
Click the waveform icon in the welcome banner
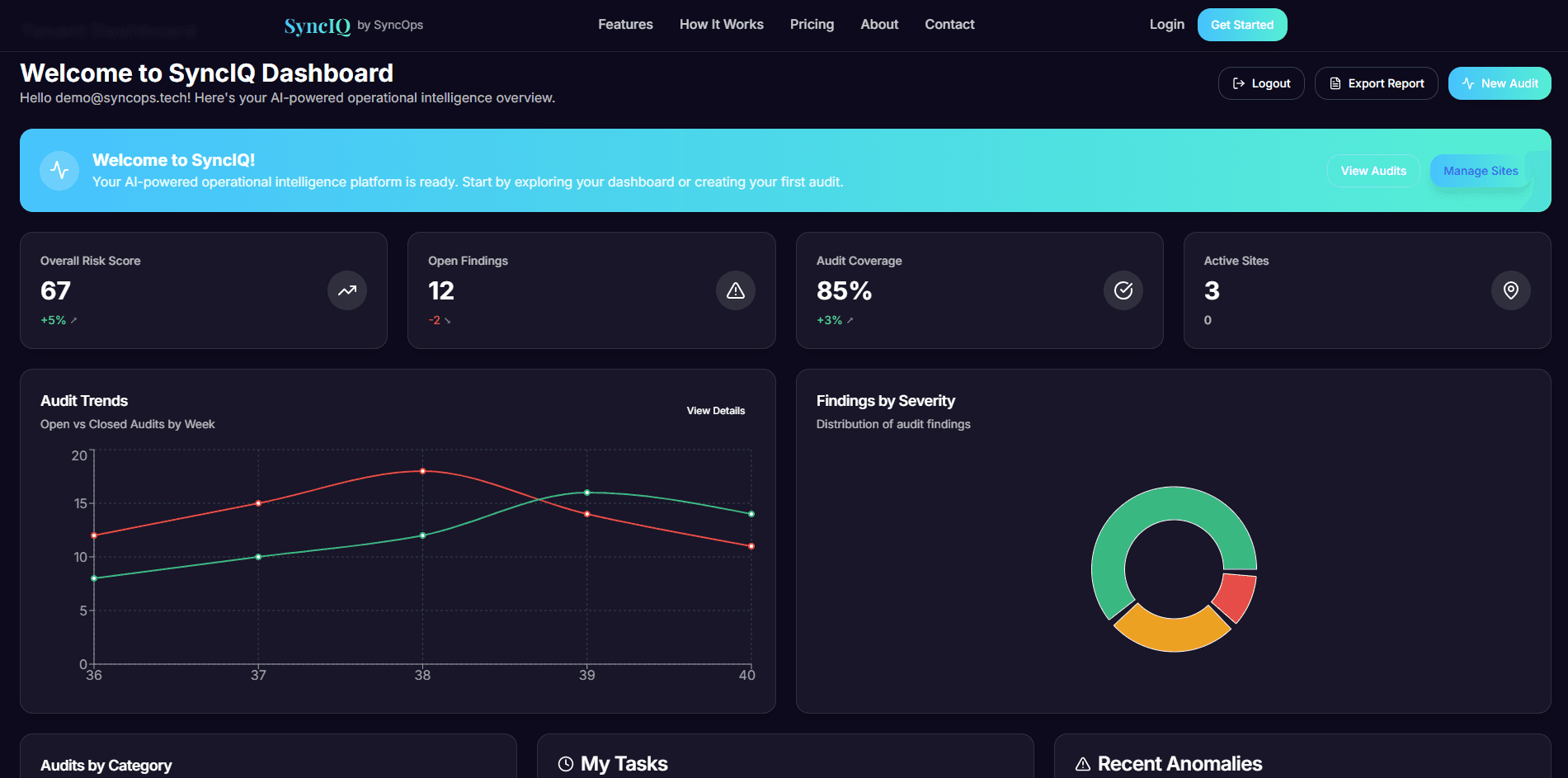pos(59,170)
